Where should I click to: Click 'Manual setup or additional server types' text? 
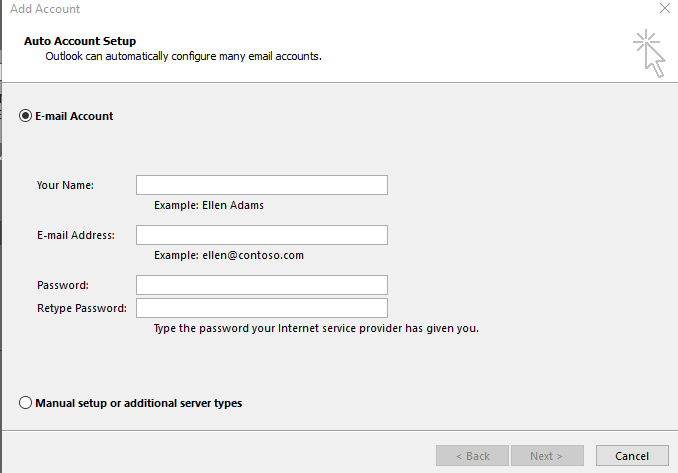coord(138,403)
